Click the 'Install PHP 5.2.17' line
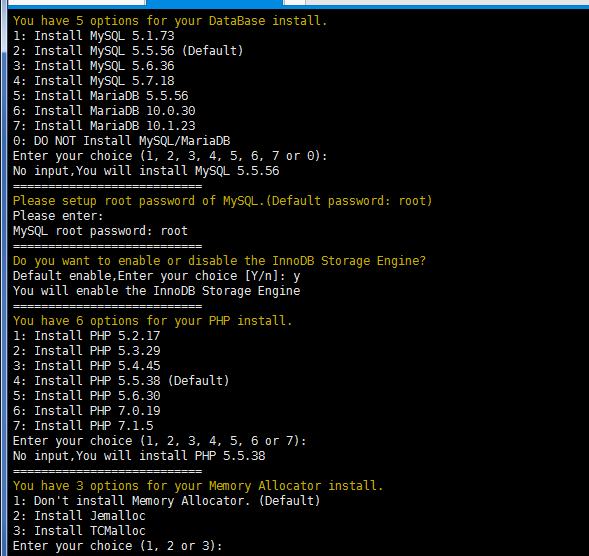Viewport: 589px width, 556px height. [x=86, y=336]
